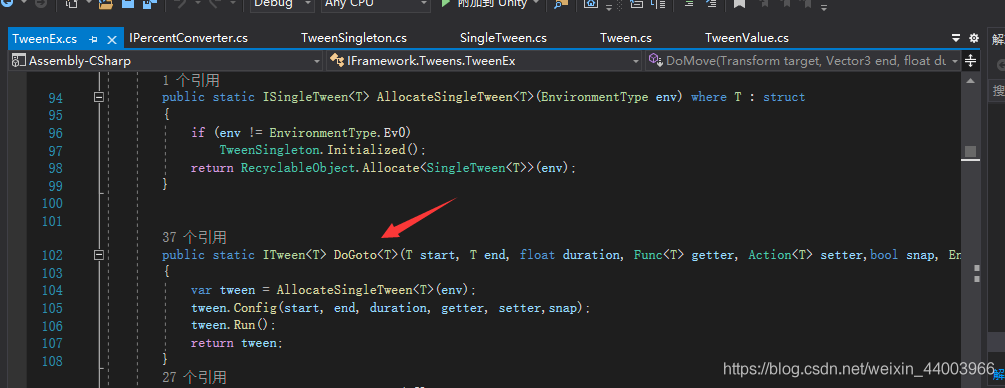
Task: Click the bookmark icon in the toolbar
Action: (x=739, y=4)
